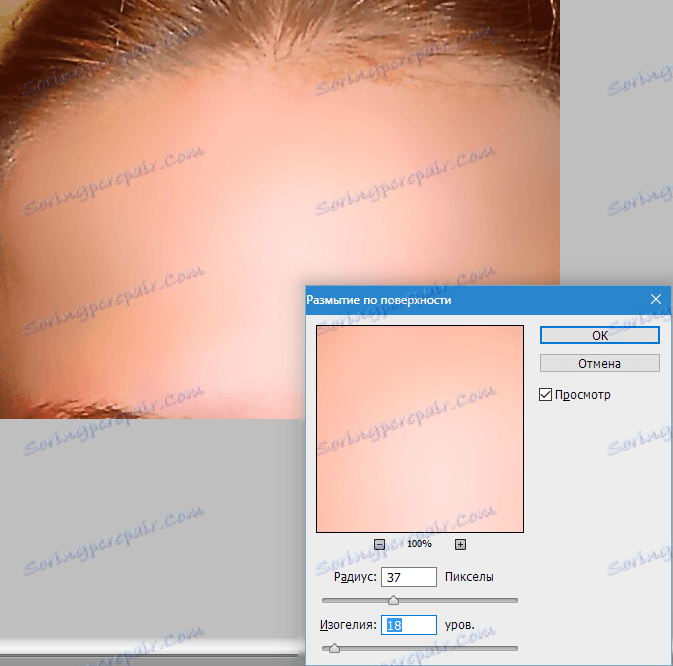Toggle the Просмотр preview checkbox
673x666 pixels.
click(545, 394)
